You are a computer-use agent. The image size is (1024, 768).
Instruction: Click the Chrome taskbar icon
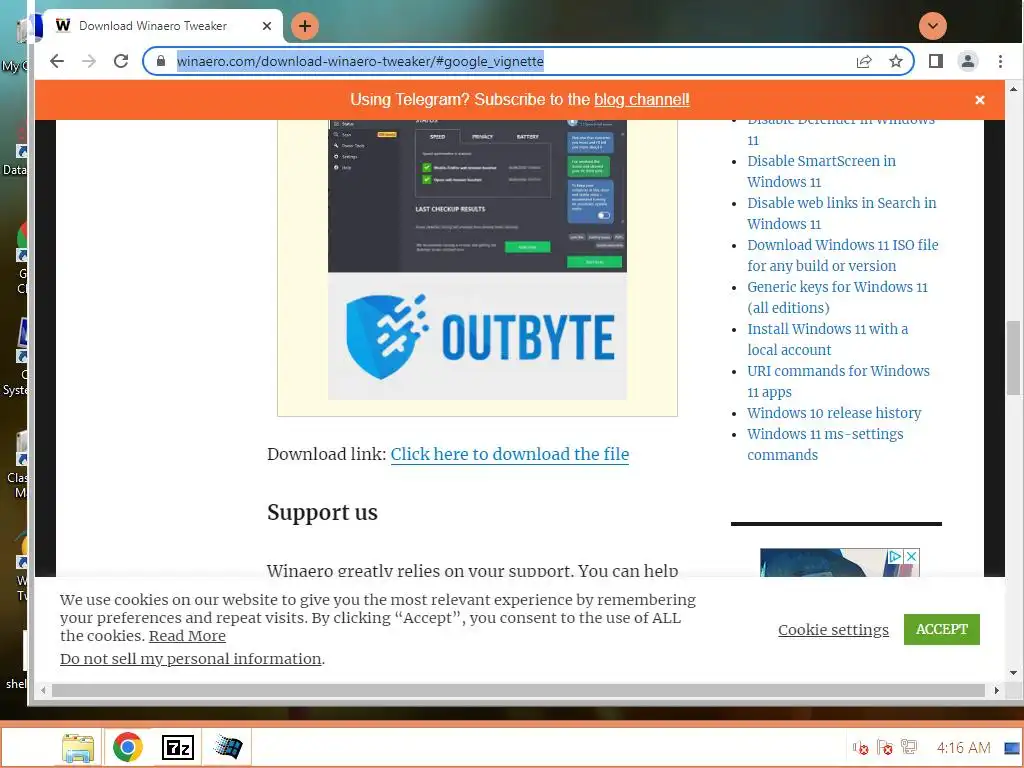tap(128, 747)
